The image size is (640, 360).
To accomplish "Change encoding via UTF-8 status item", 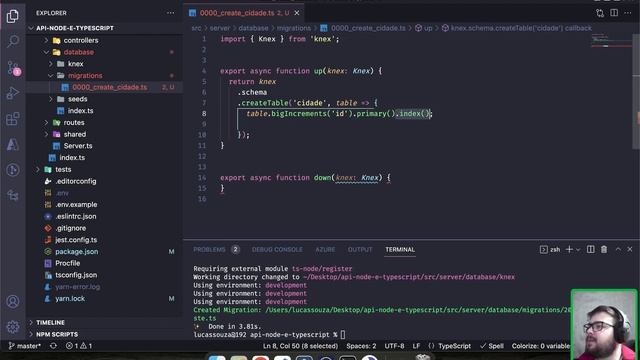I will [x=394, y=346].
